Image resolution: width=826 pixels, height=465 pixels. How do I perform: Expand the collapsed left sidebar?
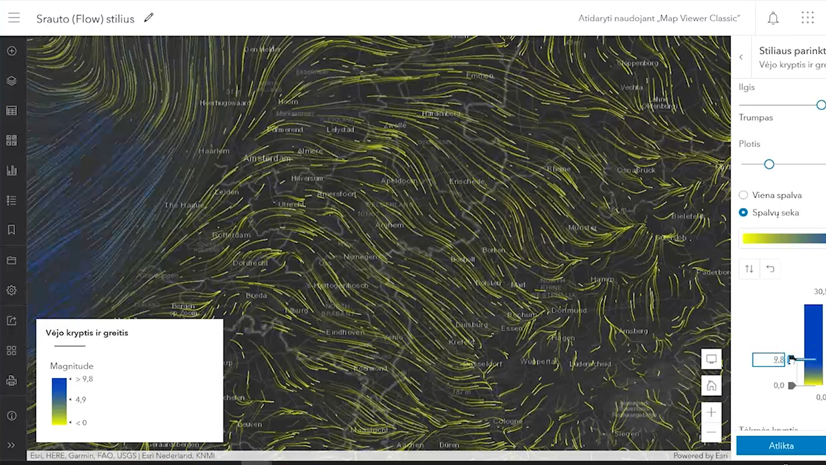click(12, 446)
